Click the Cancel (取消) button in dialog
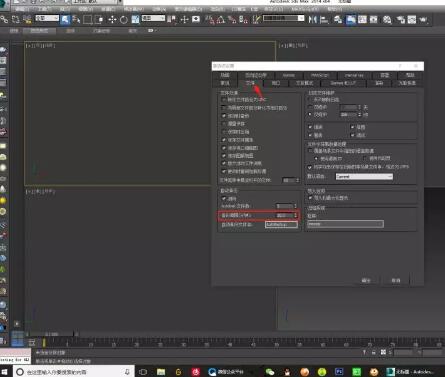 coord(396,280)
